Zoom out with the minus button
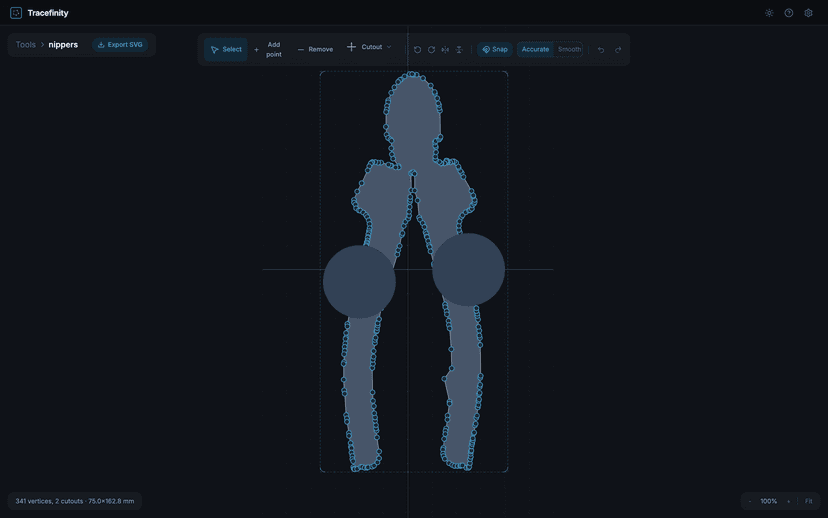Image resolution: width=828 pixels, height=518 pixels. coord(750,502)
